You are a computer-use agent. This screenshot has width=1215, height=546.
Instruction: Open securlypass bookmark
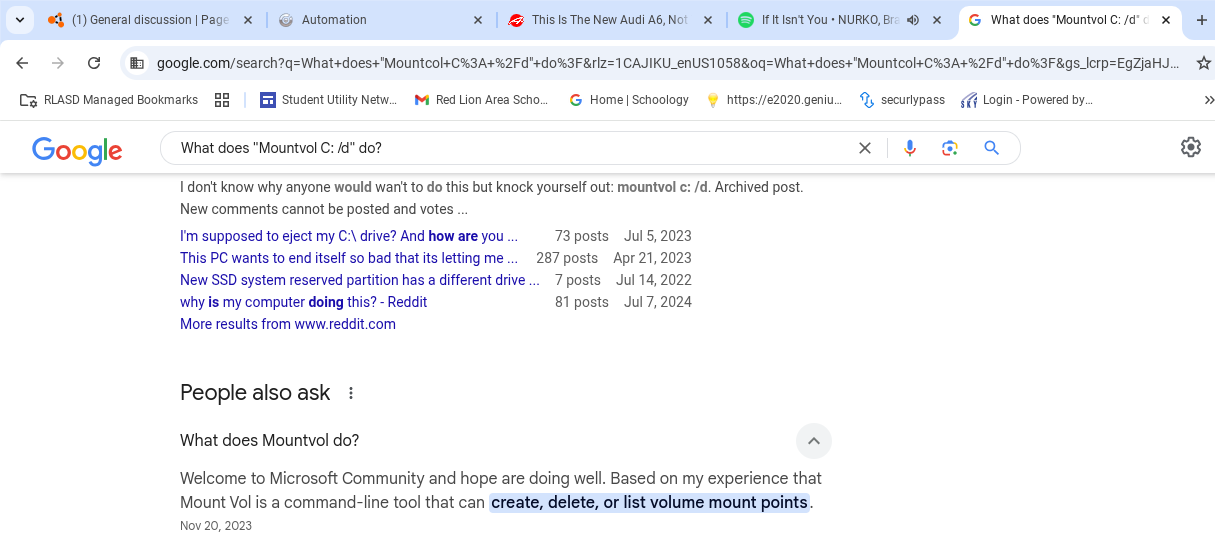tap(901, 100)
